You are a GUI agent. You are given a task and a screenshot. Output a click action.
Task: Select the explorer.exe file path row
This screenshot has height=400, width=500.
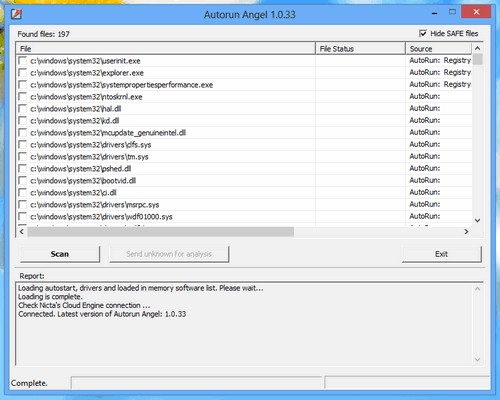click(x=87, y=73)
